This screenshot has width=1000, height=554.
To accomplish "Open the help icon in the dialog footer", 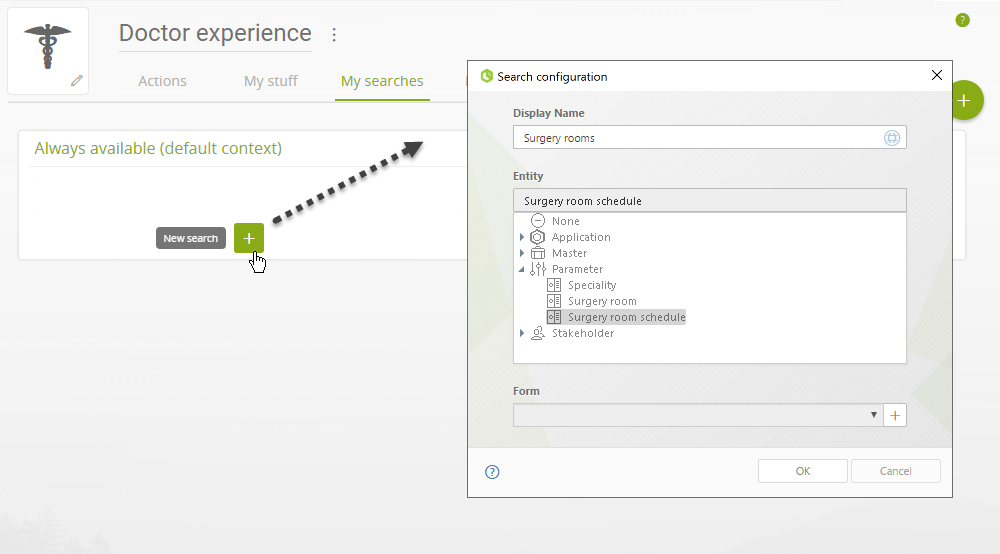I will (x=492, y=472).
